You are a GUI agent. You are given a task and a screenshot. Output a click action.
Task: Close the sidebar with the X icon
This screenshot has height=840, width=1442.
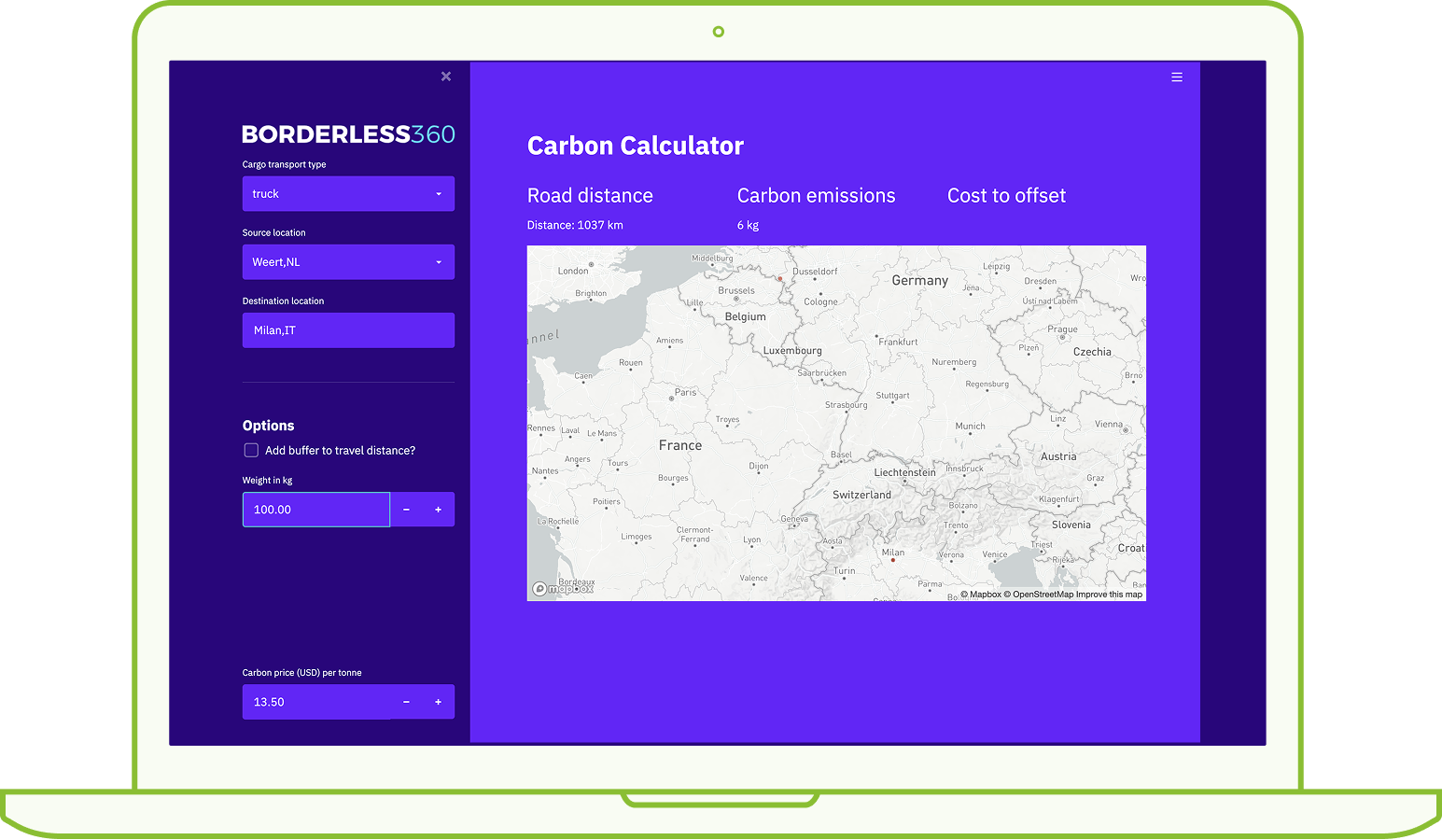pyautogui.click(x=446, y=77)
